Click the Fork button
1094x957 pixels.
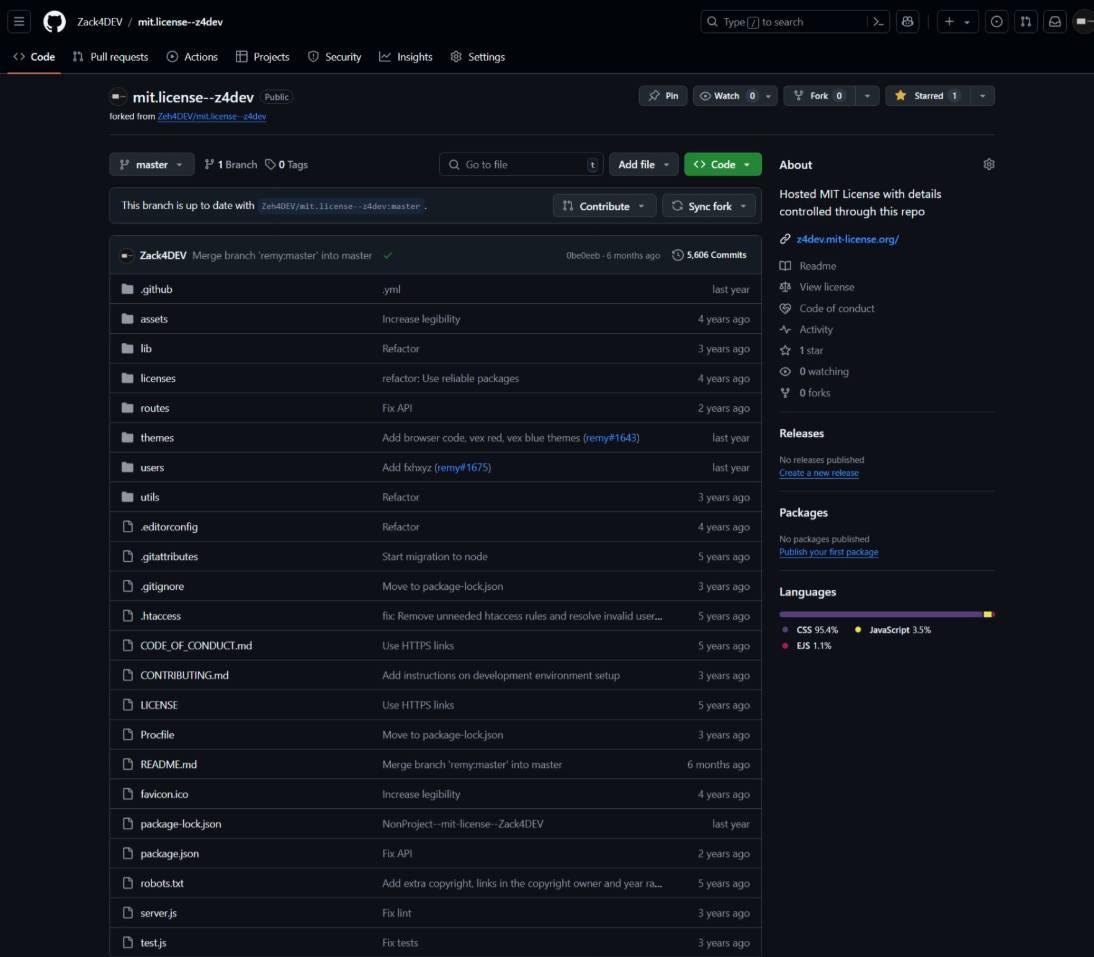pyautogui.click(x=819, y=96)
